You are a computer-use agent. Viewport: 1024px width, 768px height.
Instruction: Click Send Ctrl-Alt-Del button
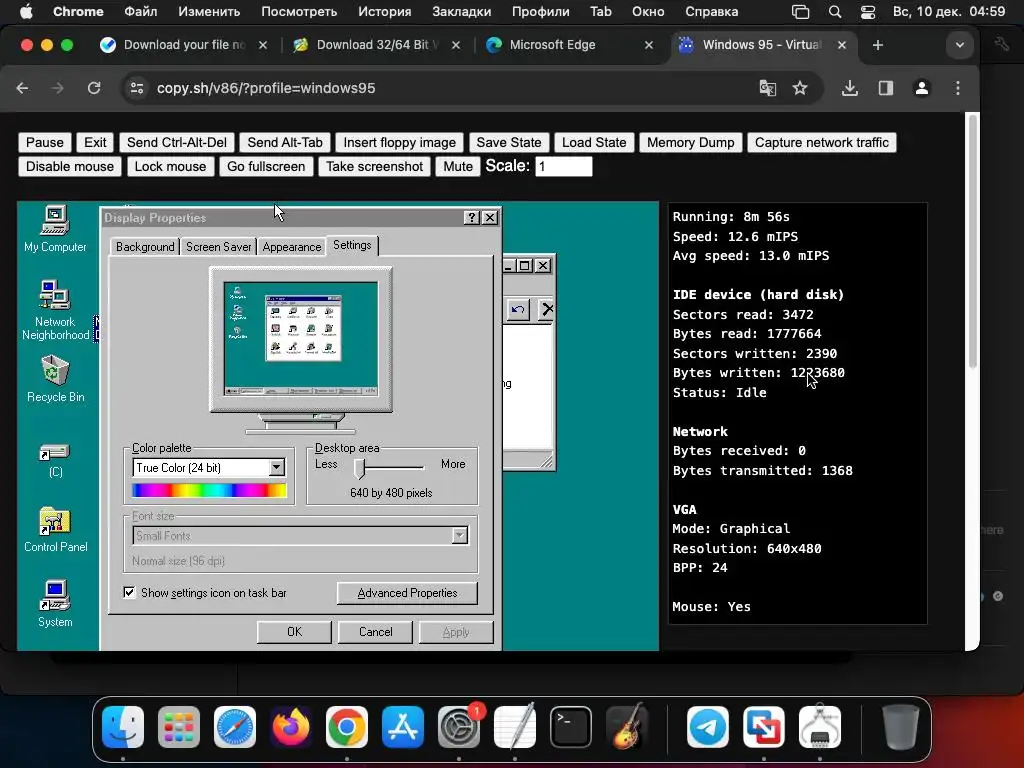(x=176, y=142)
